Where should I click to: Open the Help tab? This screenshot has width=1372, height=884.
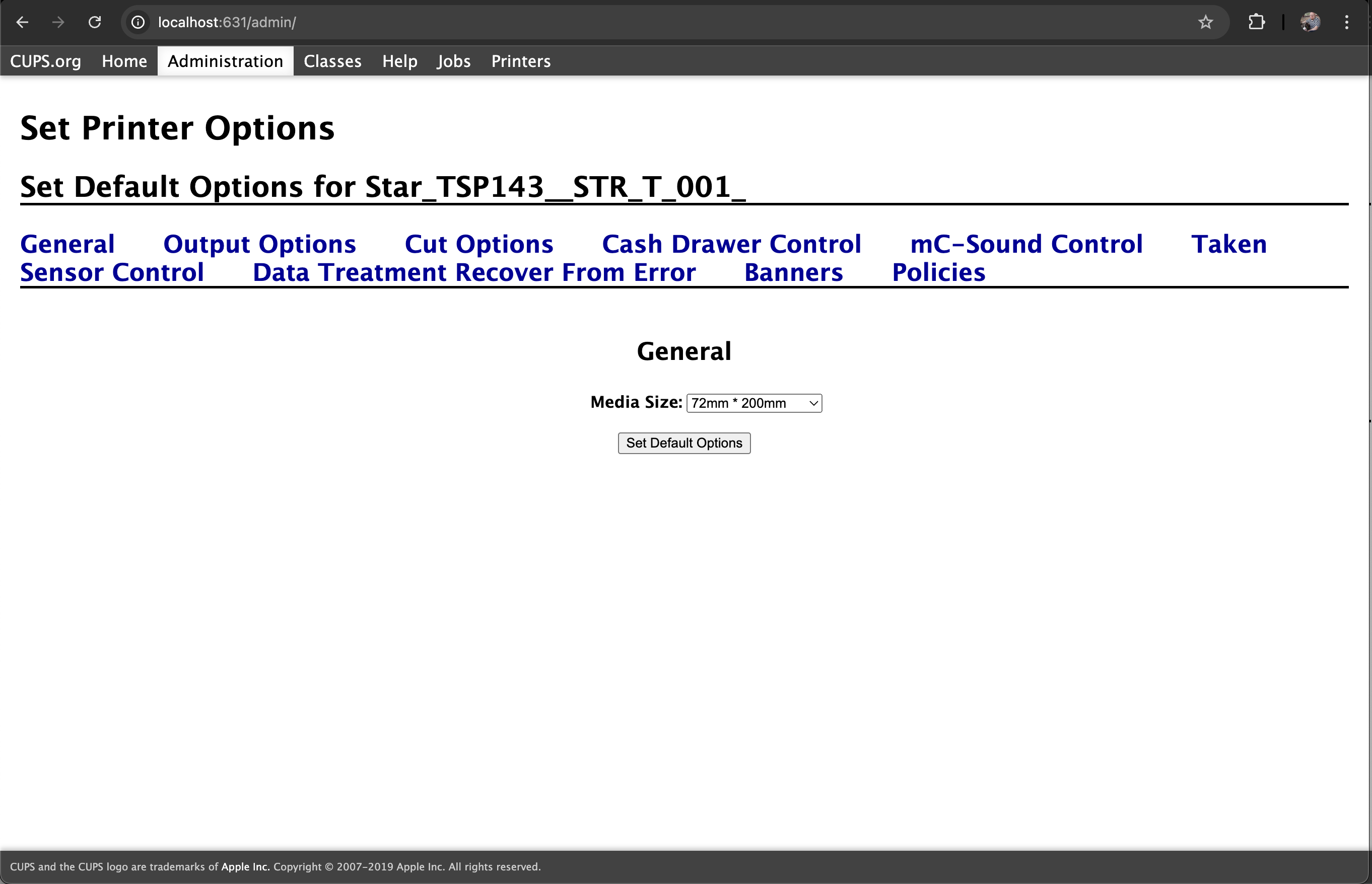click(x=400, y=61)
